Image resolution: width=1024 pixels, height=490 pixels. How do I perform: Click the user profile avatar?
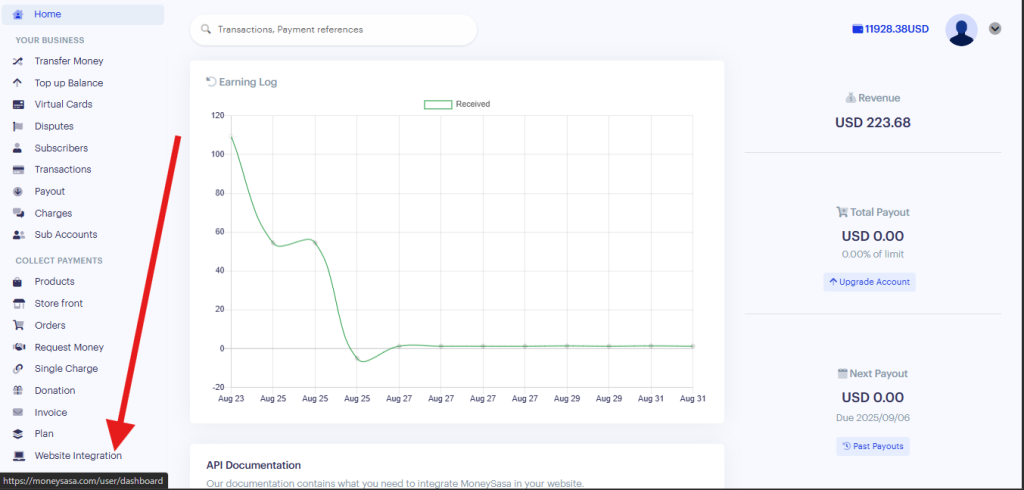point(961,30)
